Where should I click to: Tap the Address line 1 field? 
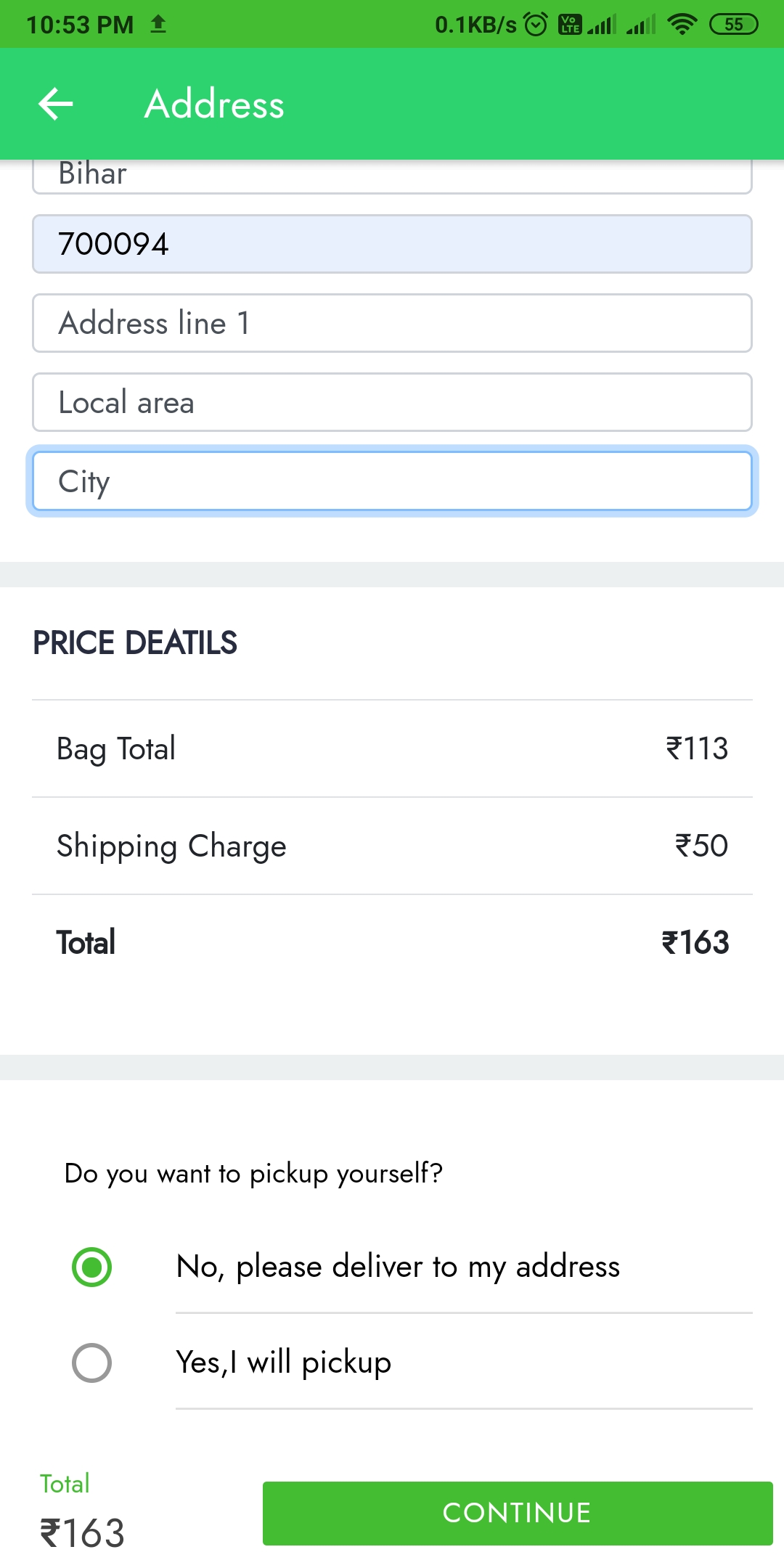coord(392,323)
